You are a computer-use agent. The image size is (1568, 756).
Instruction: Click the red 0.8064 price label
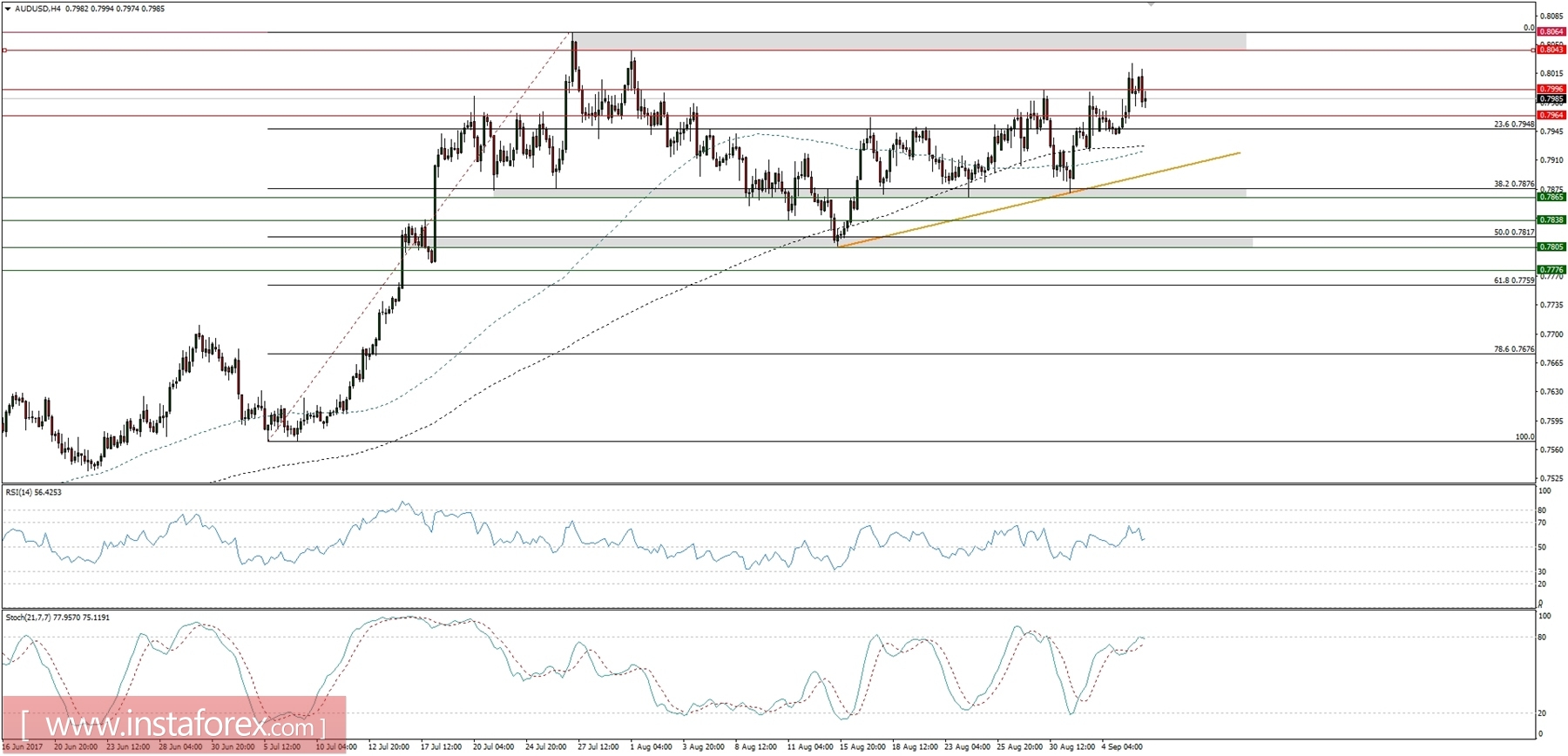pos(1551,31)
